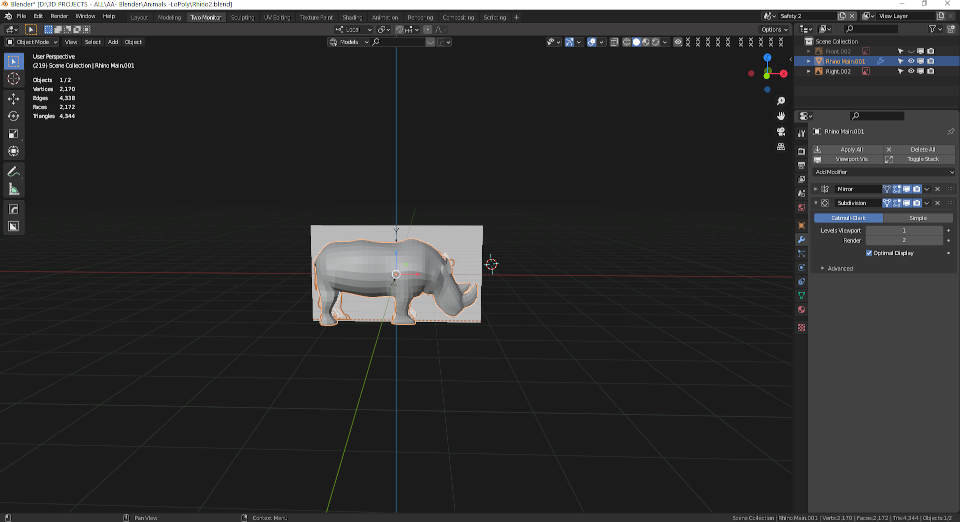
Task: Activate the 3D Cursor tool
Action: point(13,79)
